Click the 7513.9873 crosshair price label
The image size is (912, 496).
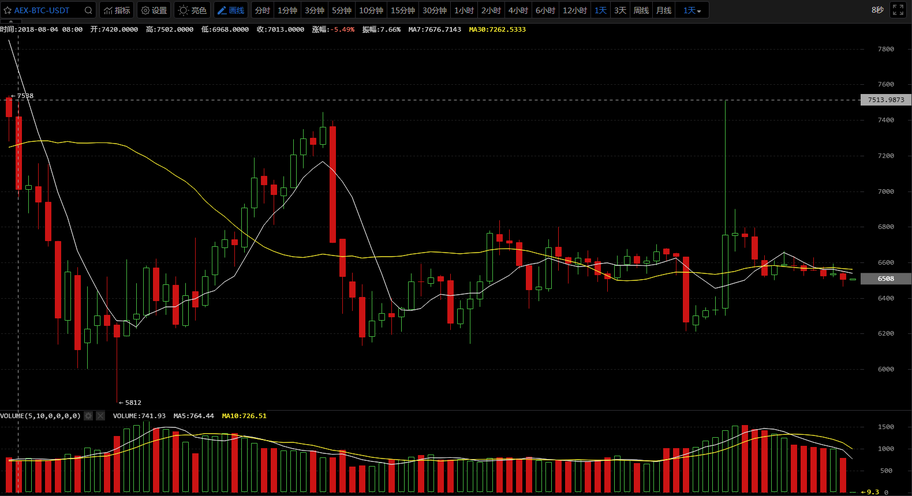pyautogui.click(x=886, y=100)
